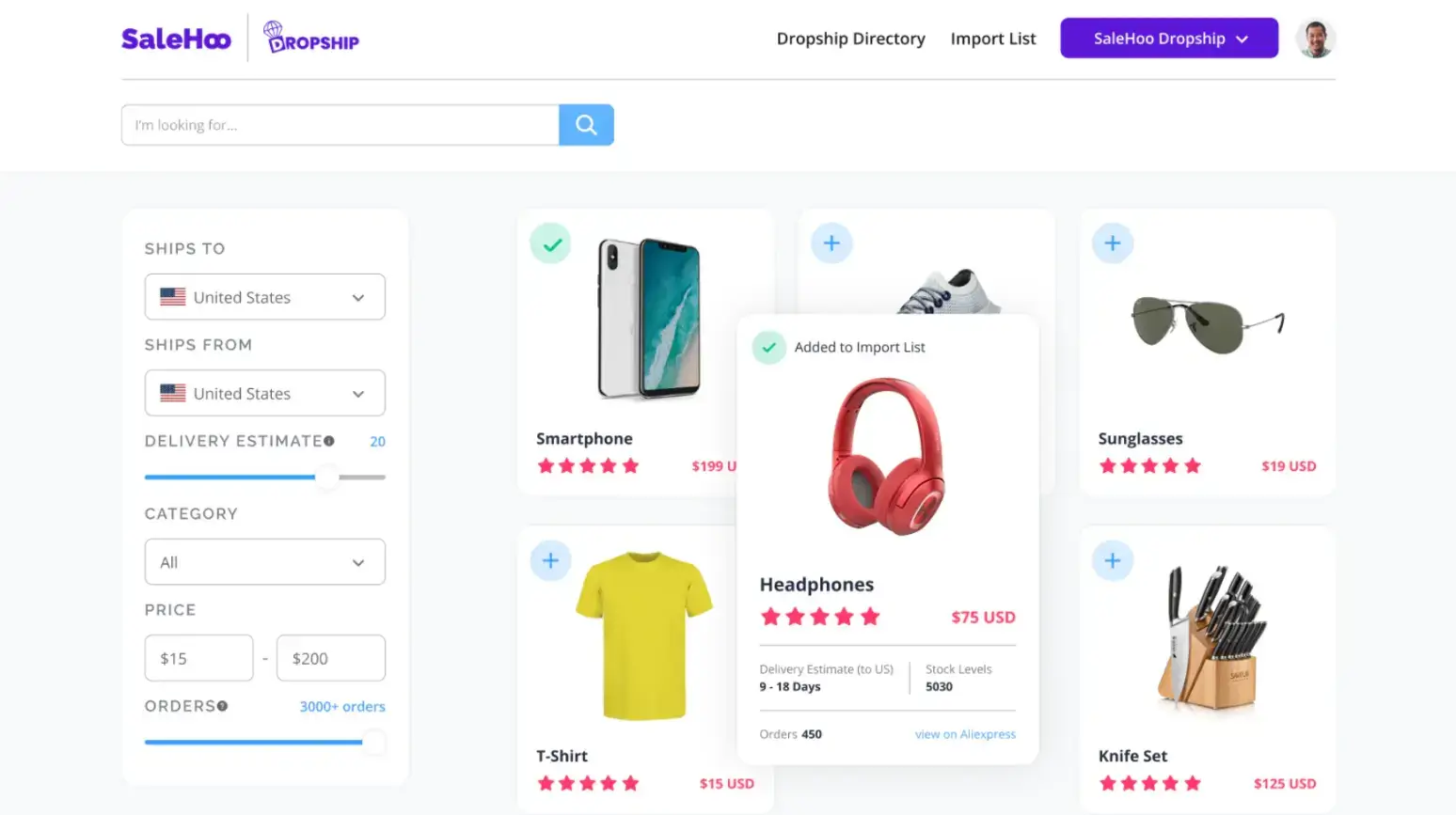Add T-Shirt with the plus icon
The width and height of the screenshot is (1456, 815).
tap(551, 561)
